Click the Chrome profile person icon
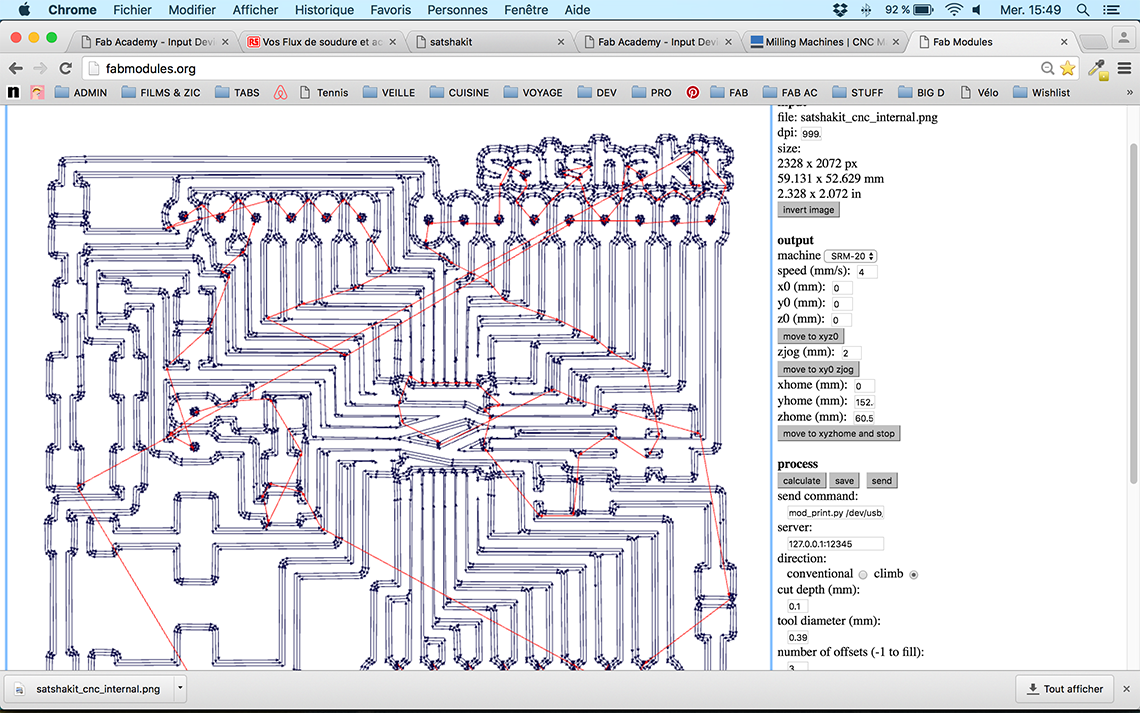The image size is (1140, 713). (x=1123, y=38)
